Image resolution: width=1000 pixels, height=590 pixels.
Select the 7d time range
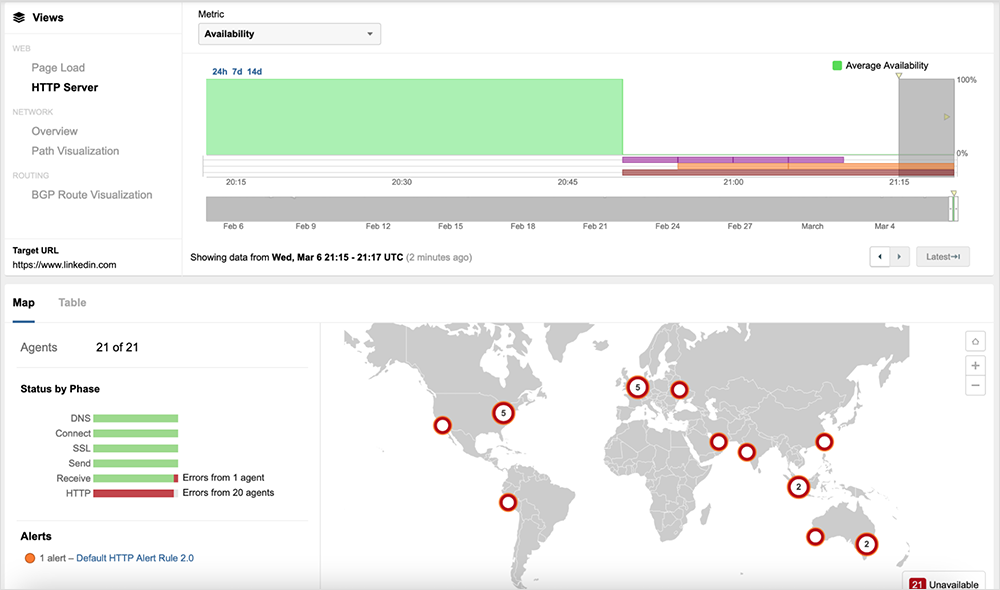237,72
